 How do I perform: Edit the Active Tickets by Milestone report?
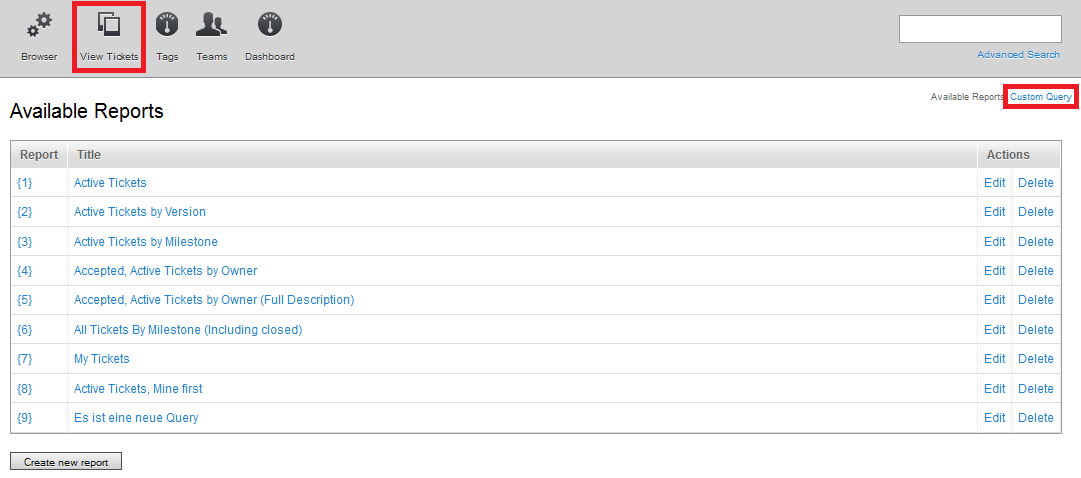[994, 242]
